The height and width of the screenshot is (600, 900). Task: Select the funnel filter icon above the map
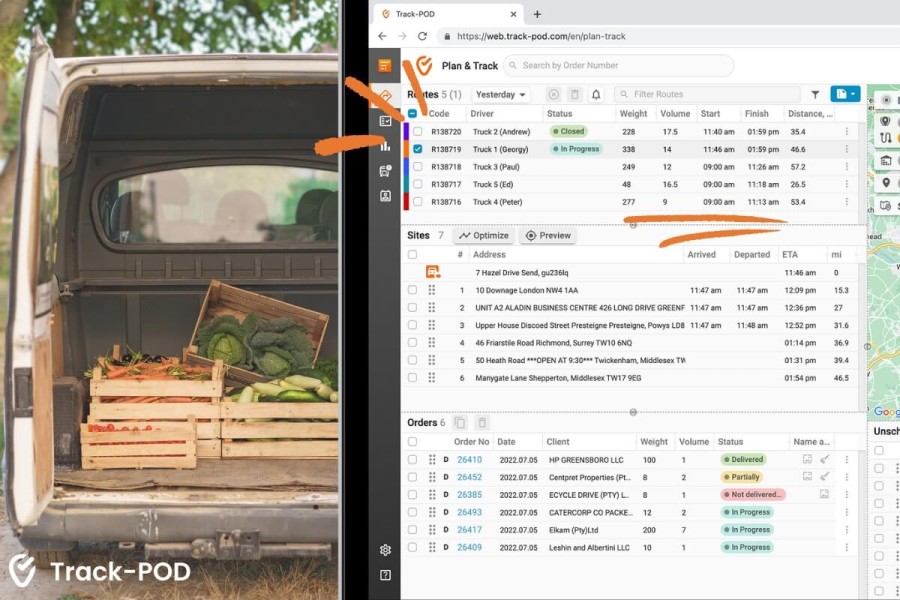coord(814,94)
